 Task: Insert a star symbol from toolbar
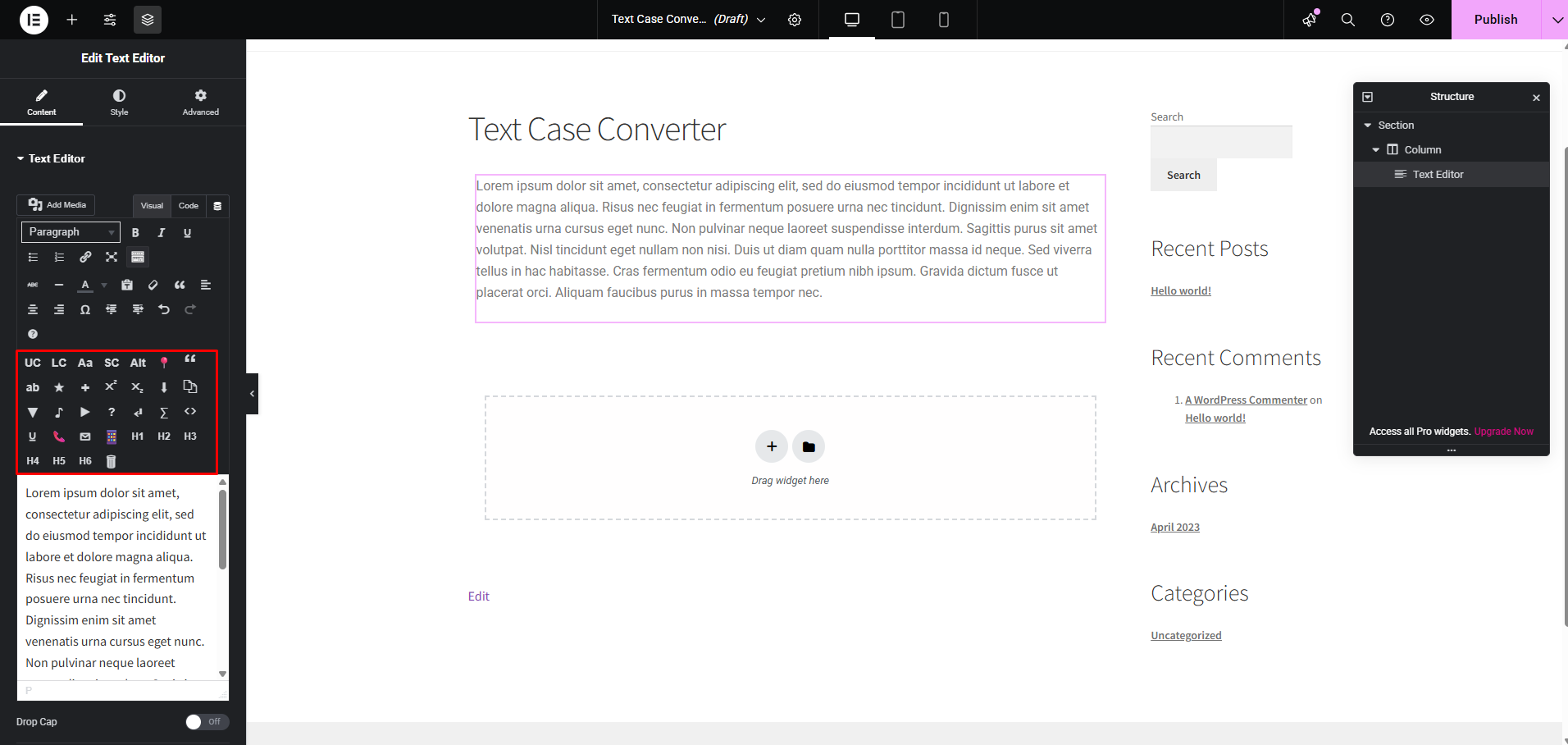point(59,387)
